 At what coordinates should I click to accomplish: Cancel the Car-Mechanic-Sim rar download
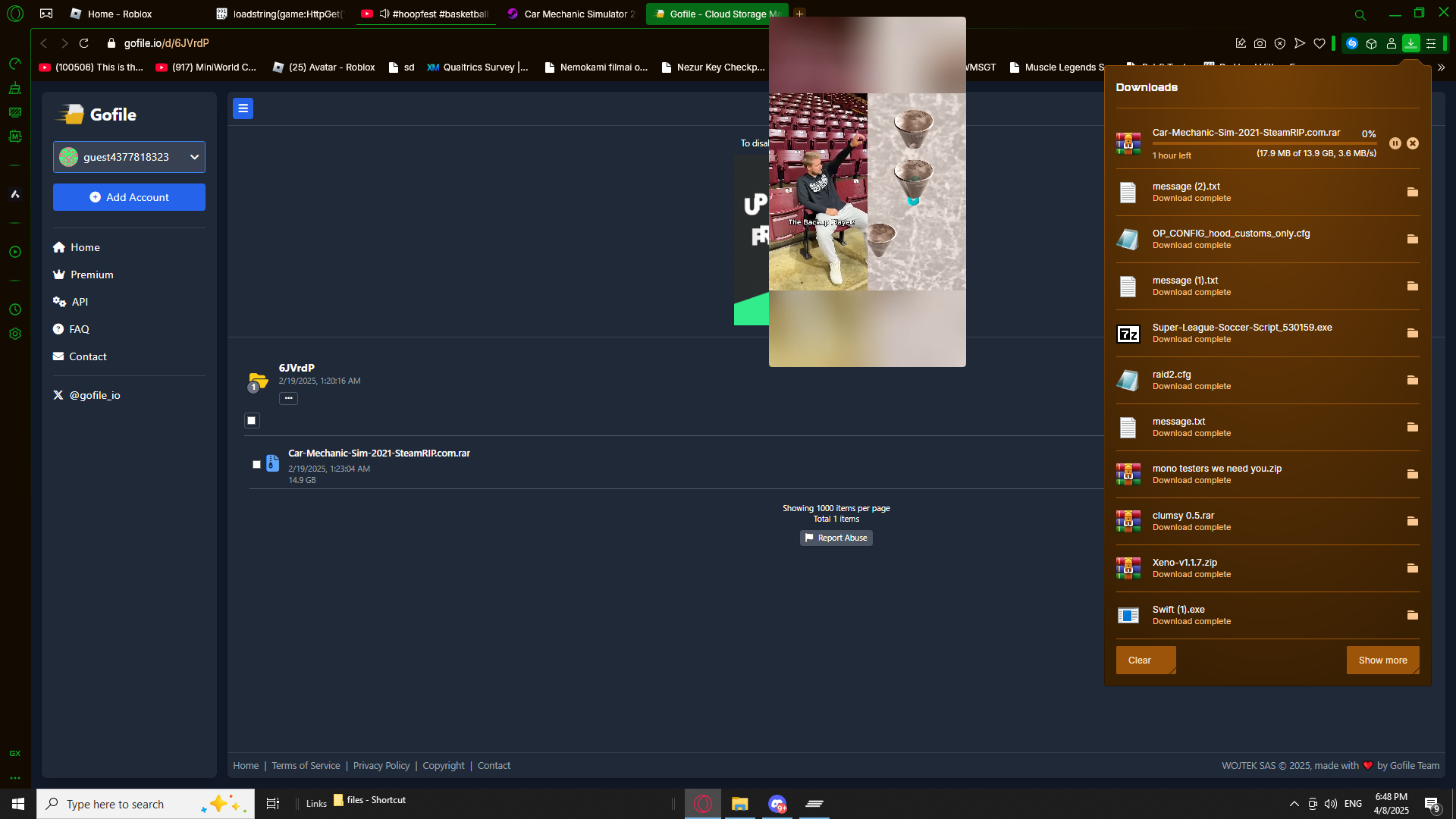point(1413,143)
